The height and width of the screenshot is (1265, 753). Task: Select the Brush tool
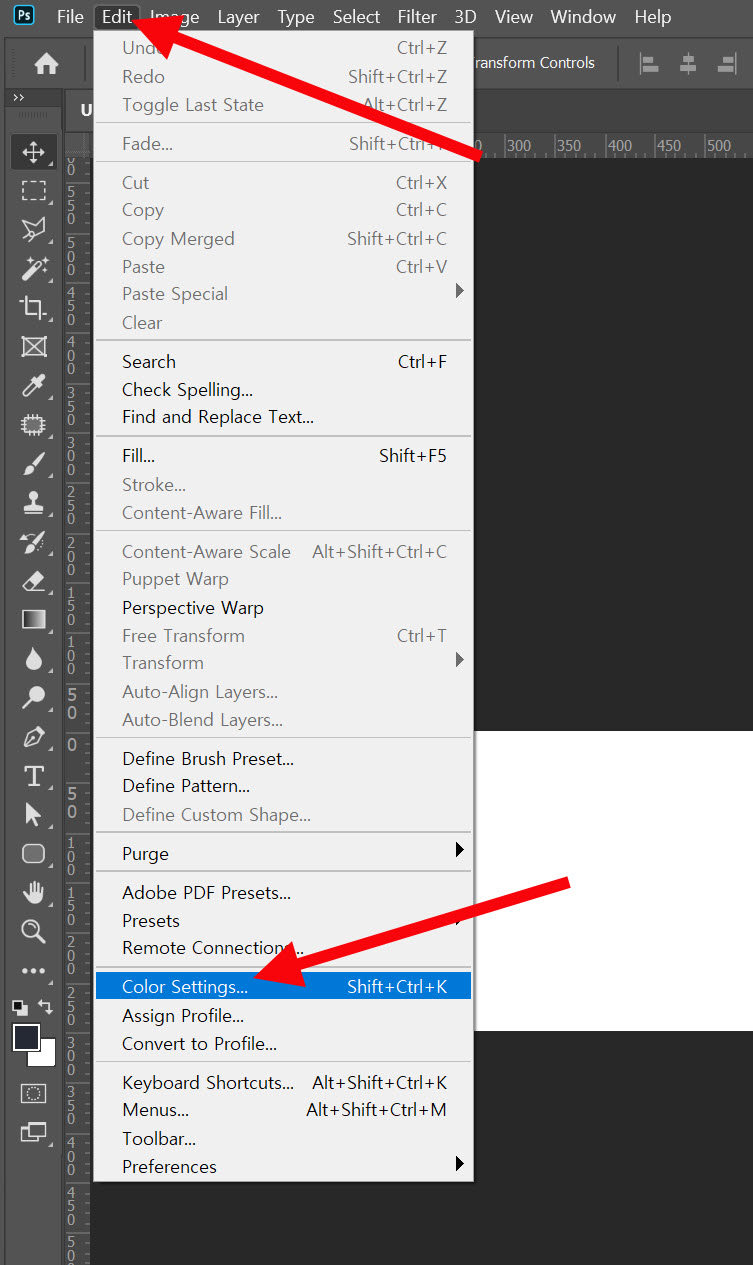34,464
